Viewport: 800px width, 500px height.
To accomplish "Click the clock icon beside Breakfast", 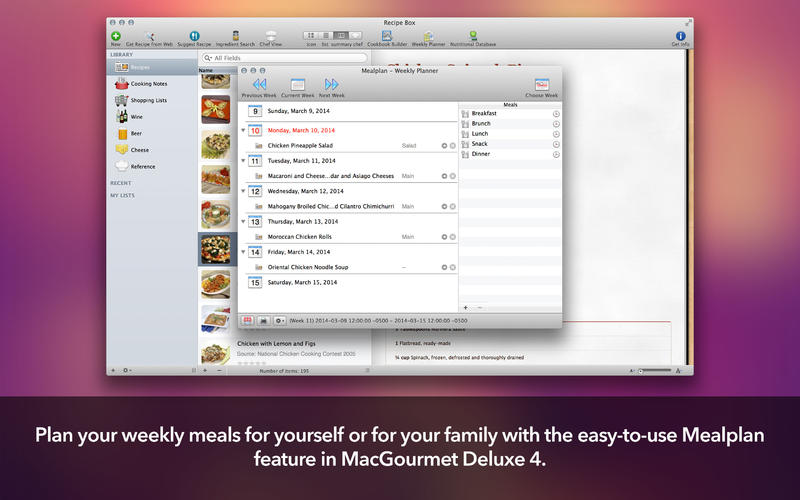I will tap(556, 114).
